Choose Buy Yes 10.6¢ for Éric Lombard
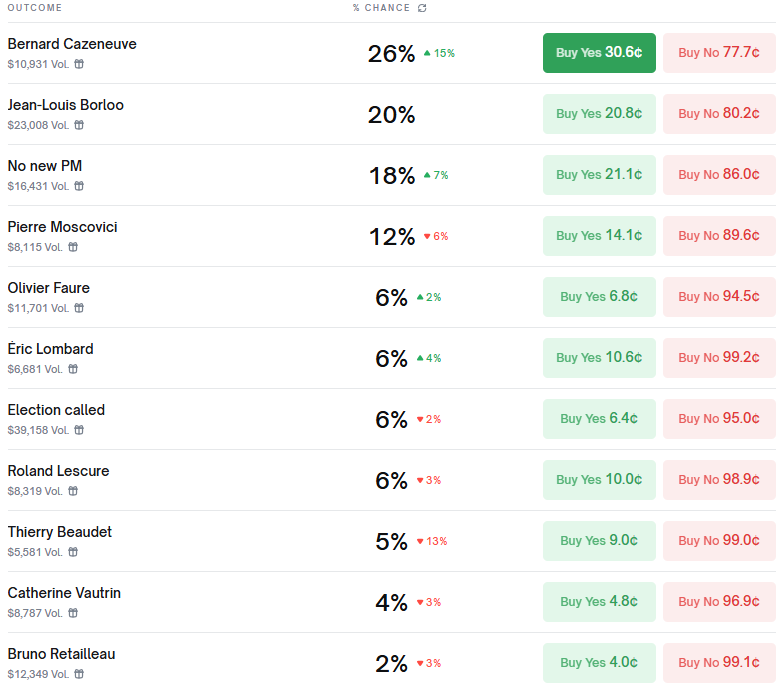 tap(599, 358)
